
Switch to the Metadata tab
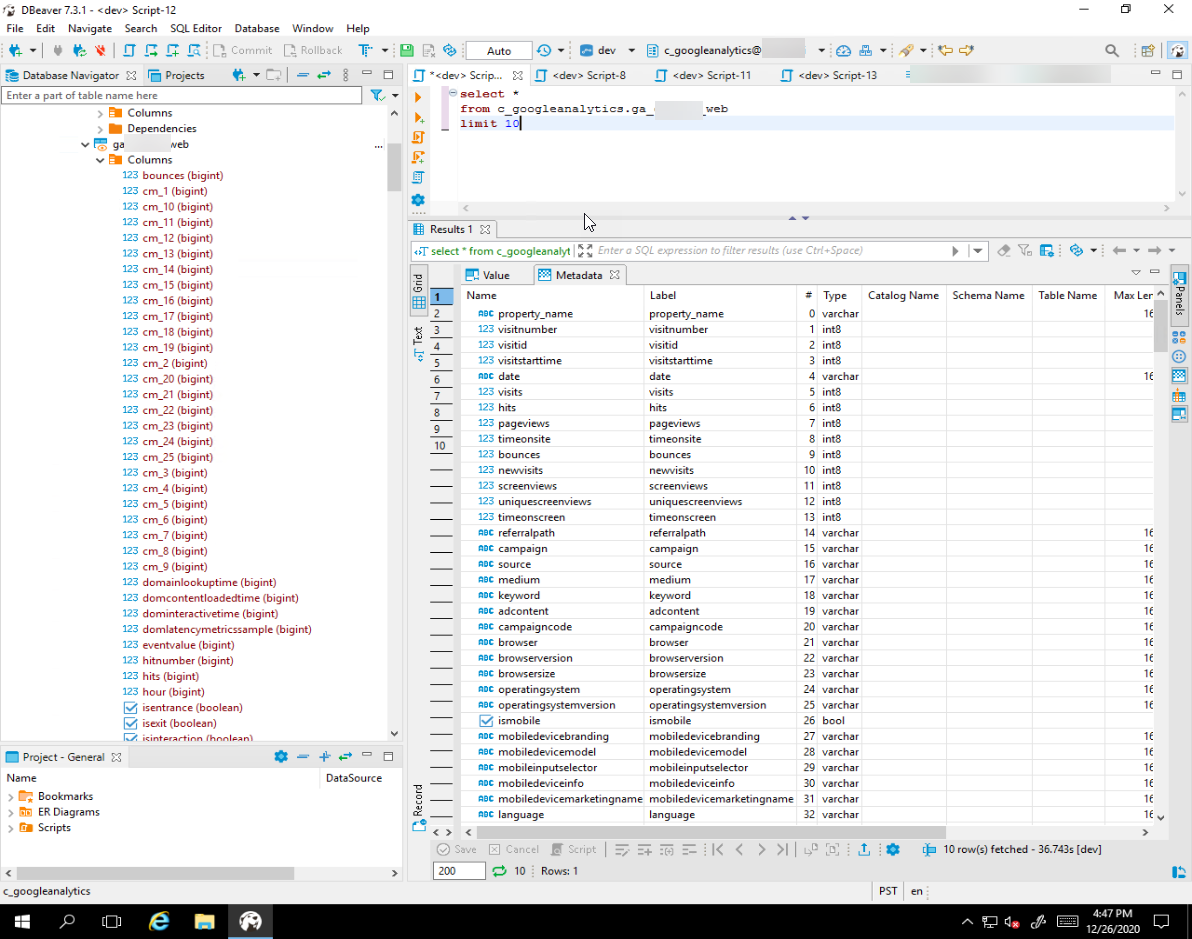[580, 274]
